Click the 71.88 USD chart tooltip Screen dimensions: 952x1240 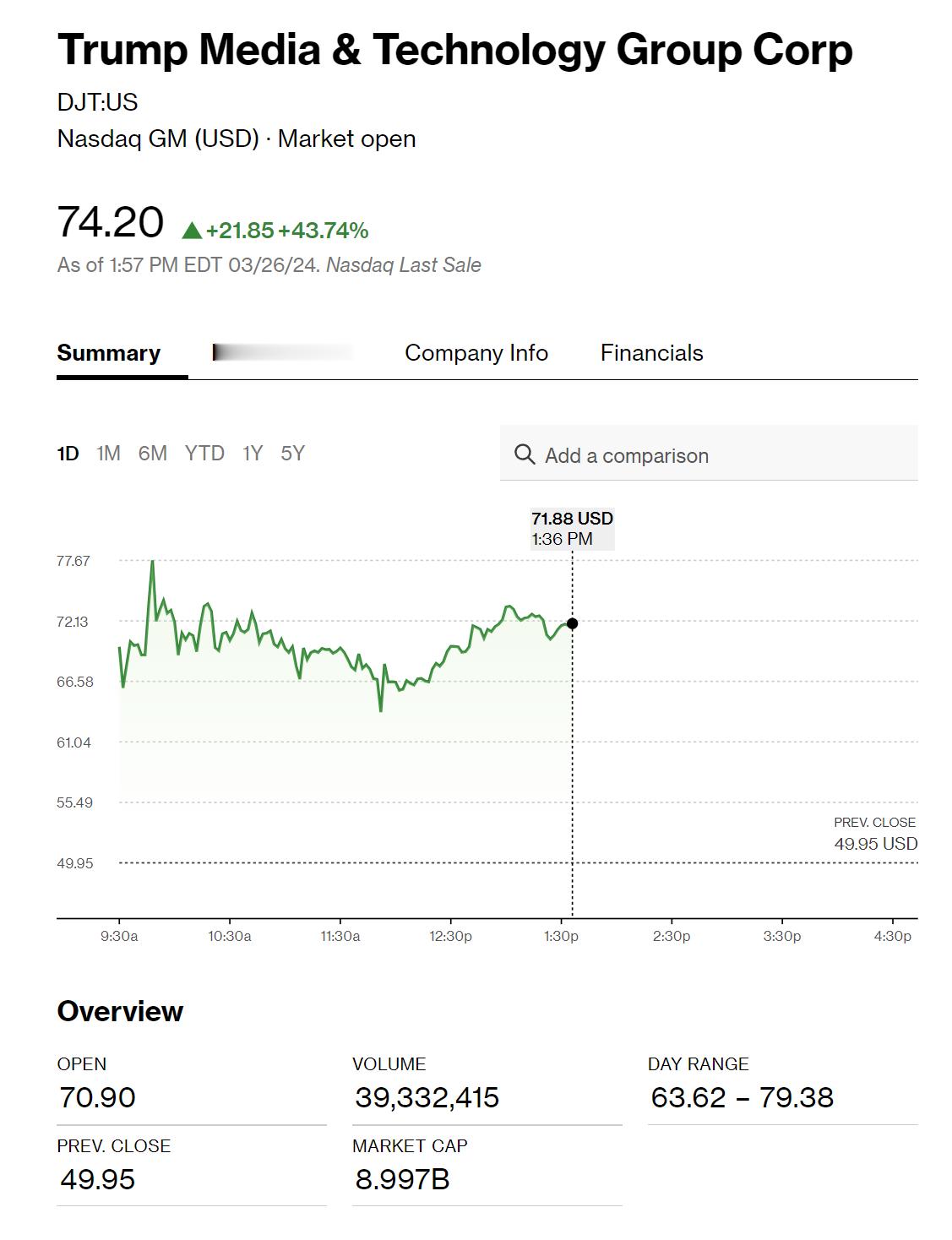point(572,529)
